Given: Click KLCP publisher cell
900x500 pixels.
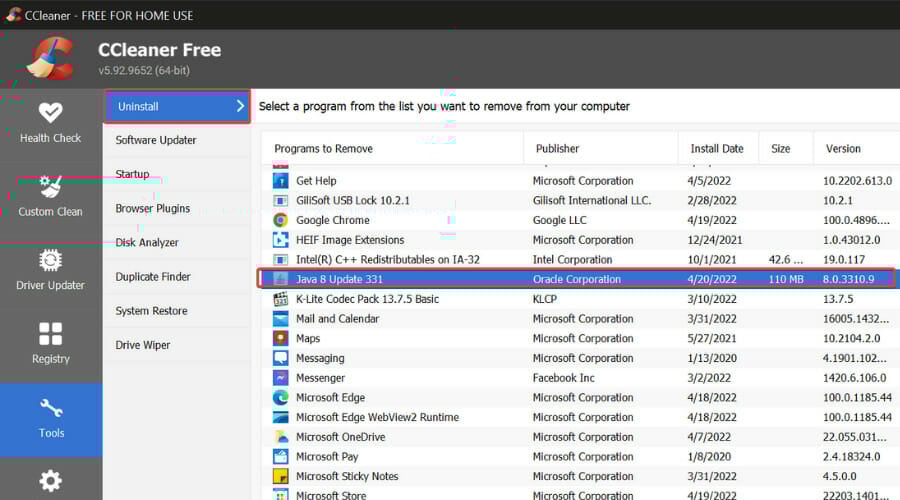Looking at the screenshot, I should [x=545, y=299].
